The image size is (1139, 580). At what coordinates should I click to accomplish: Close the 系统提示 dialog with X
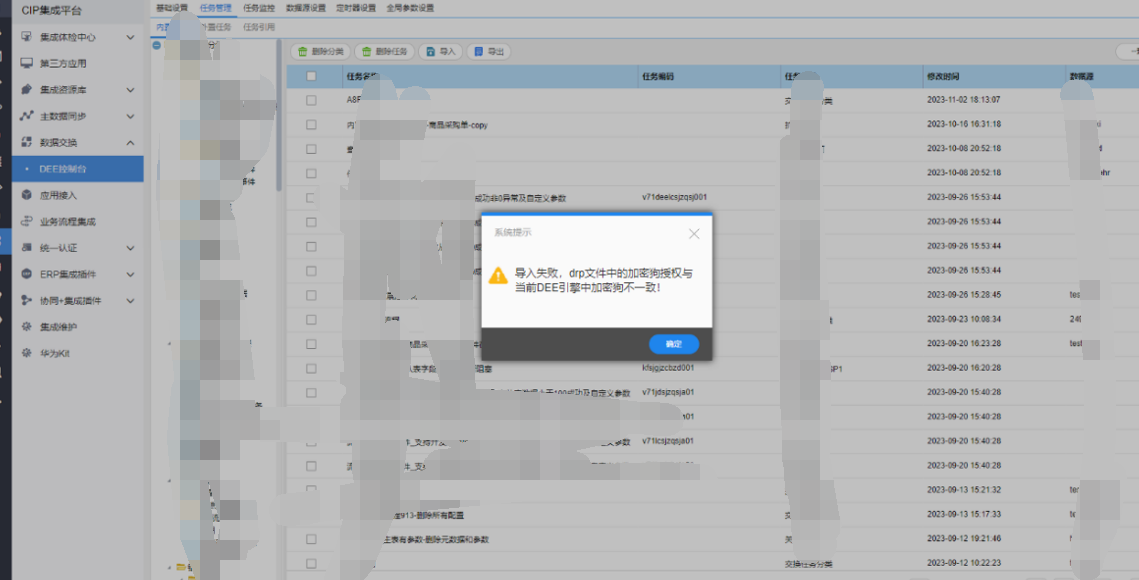pos(694,233)
